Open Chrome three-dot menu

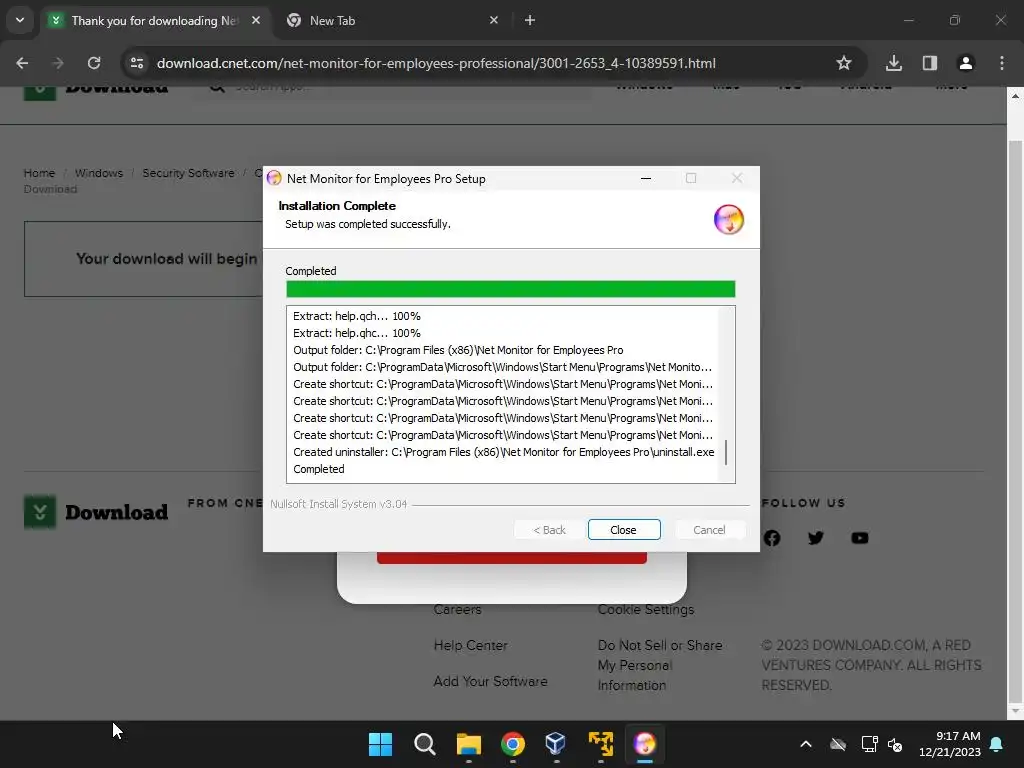pyautogui.click(x=1002, y=63)
